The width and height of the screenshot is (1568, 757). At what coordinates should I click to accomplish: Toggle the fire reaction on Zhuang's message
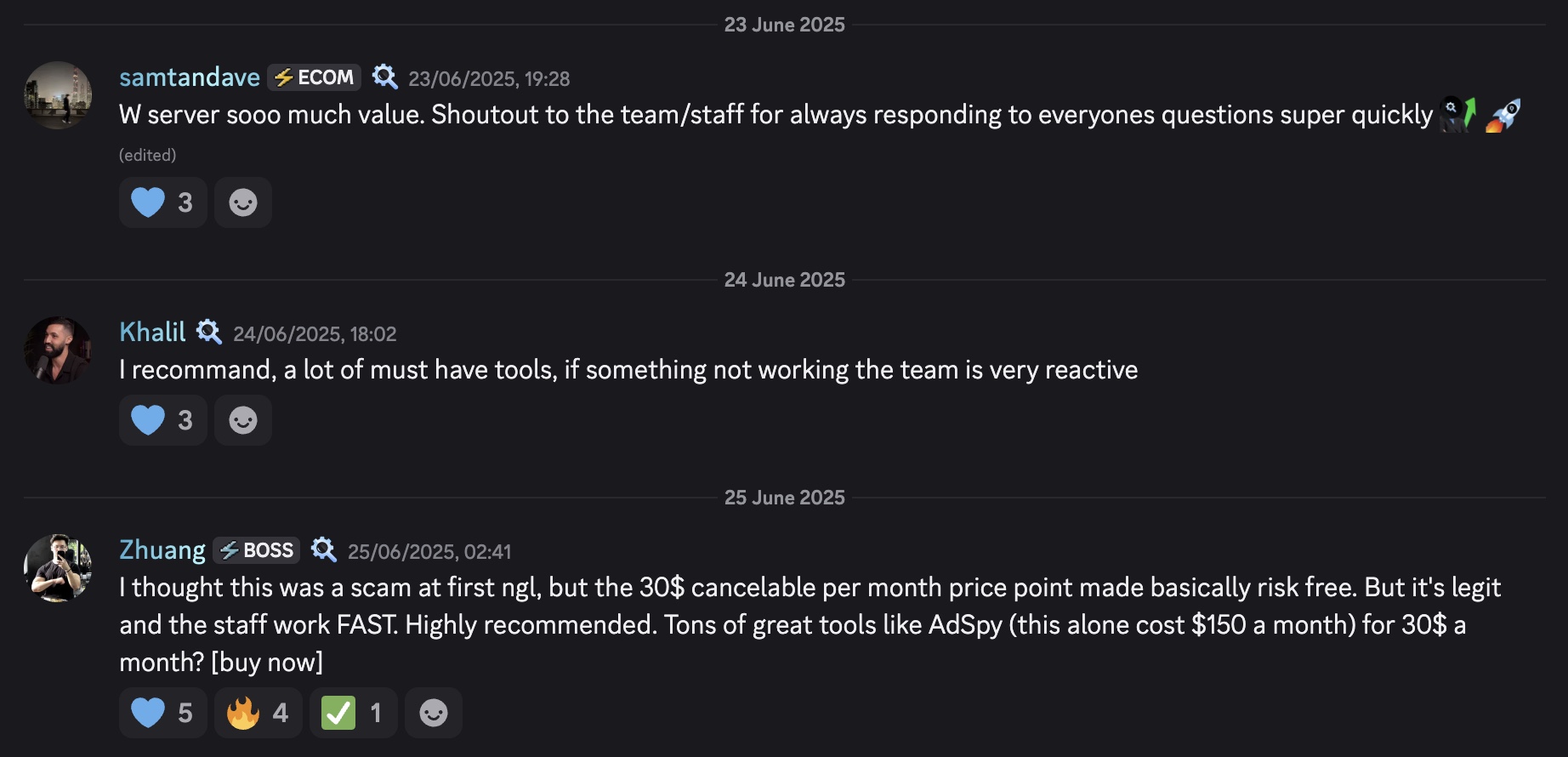coord(258,713)
